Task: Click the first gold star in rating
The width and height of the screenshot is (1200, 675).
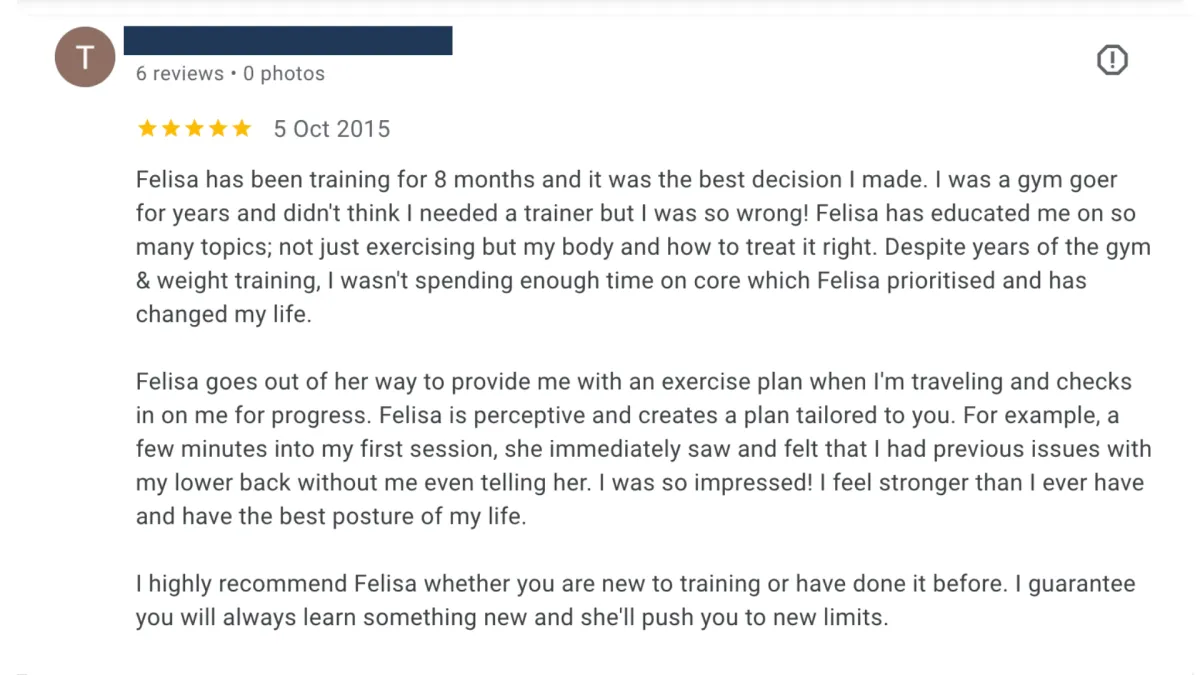Action: point(147,129)
